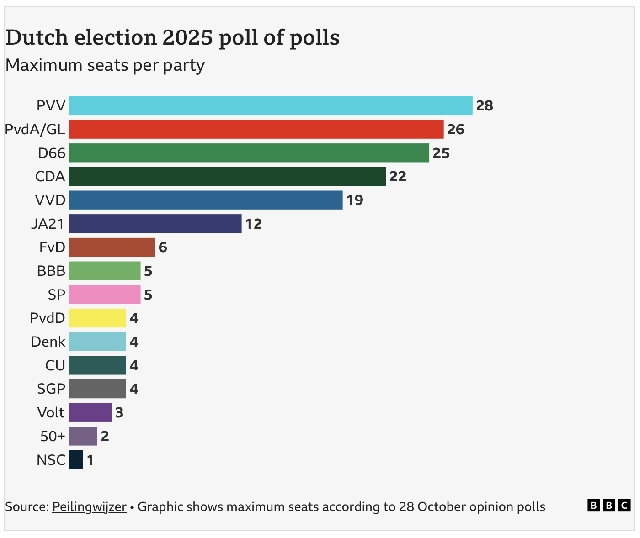Click the pink SP bar
Viewport: 640px width, 538px height.
point(105,295)
